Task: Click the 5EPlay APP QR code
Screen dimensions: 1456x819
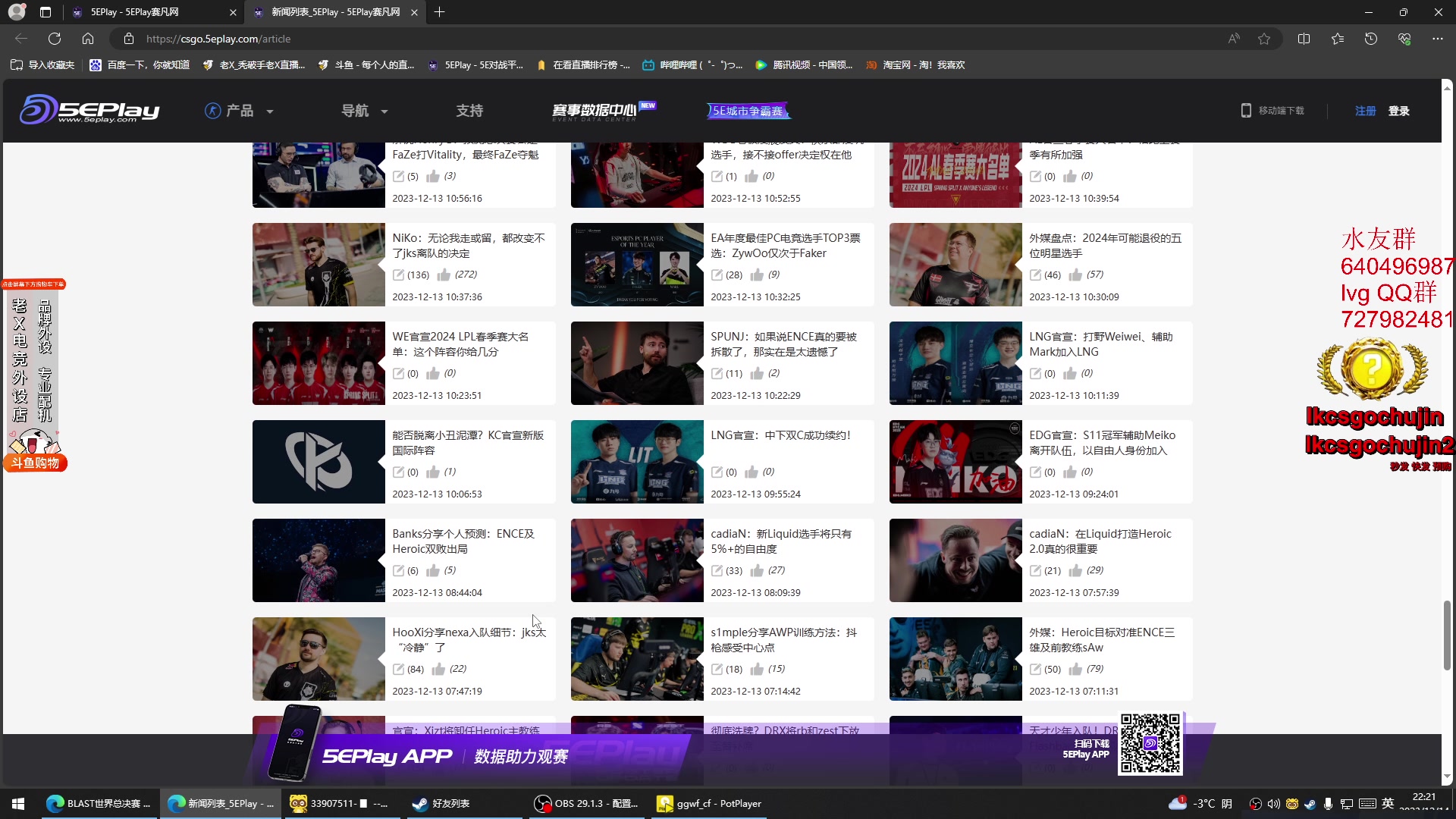Action: pyautogui.click(x=1150, y=744)
